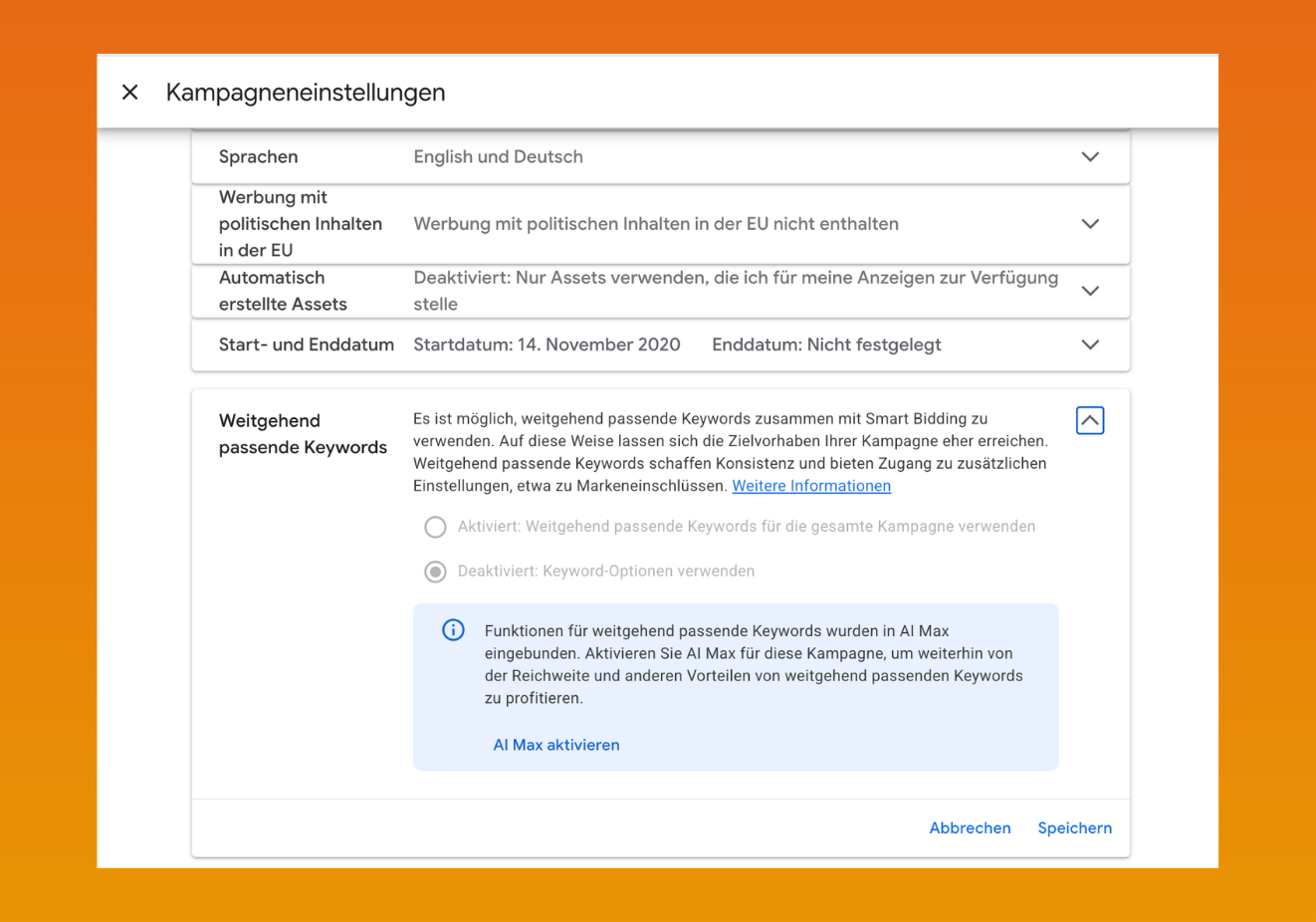Select Aktiviert: Weitgehend passende Keywords radio button
This screenshot has height=922, width=1316.
[x=435, y=527]
